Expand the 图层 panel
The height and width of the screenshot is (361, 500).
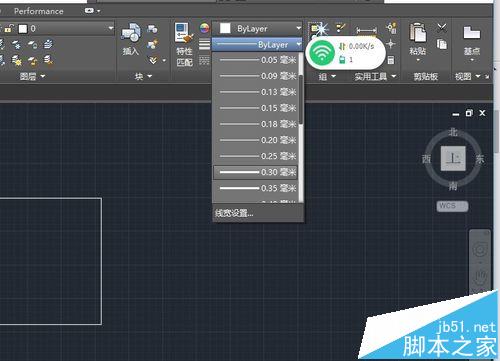pos(32,76)
